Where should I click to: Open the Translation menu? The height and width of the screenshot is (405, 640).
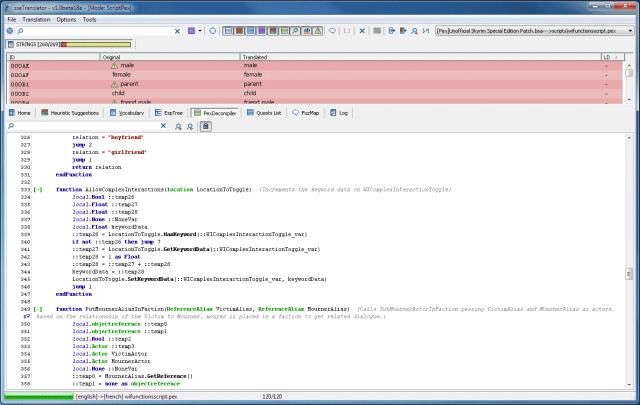click(x=36, y=19)
